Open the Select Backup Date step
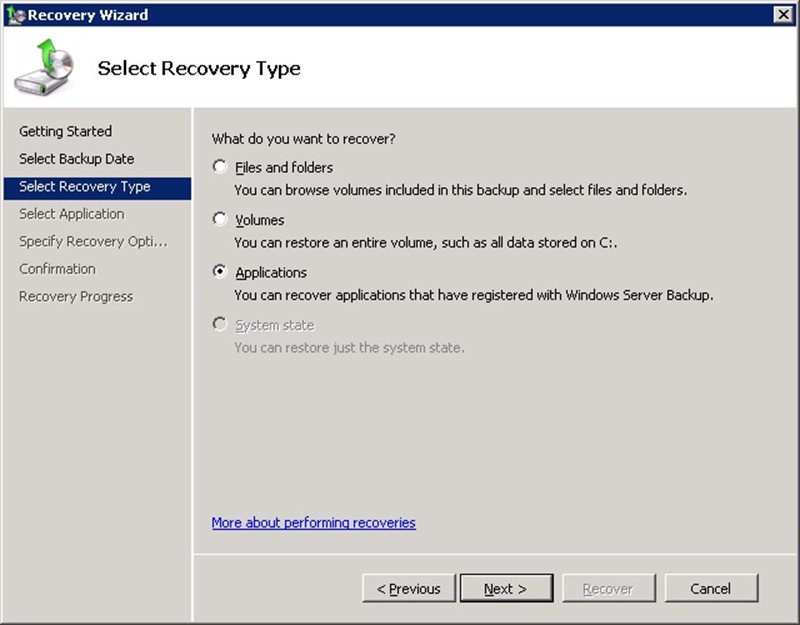Viewport: 800px width, 625px height. [76, 159]
